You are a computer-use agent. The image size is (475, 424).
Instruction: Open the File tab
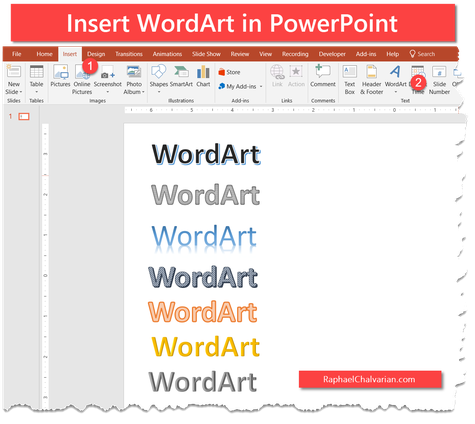(16, 54)
